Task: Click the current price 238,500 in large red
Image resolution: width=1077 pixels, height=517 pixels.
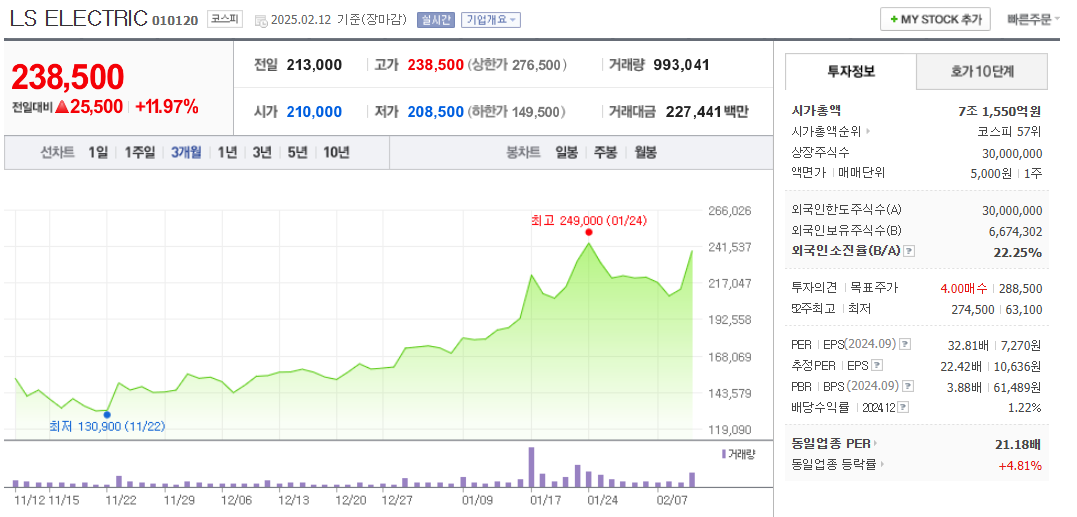Action: [x=67, y=77]
